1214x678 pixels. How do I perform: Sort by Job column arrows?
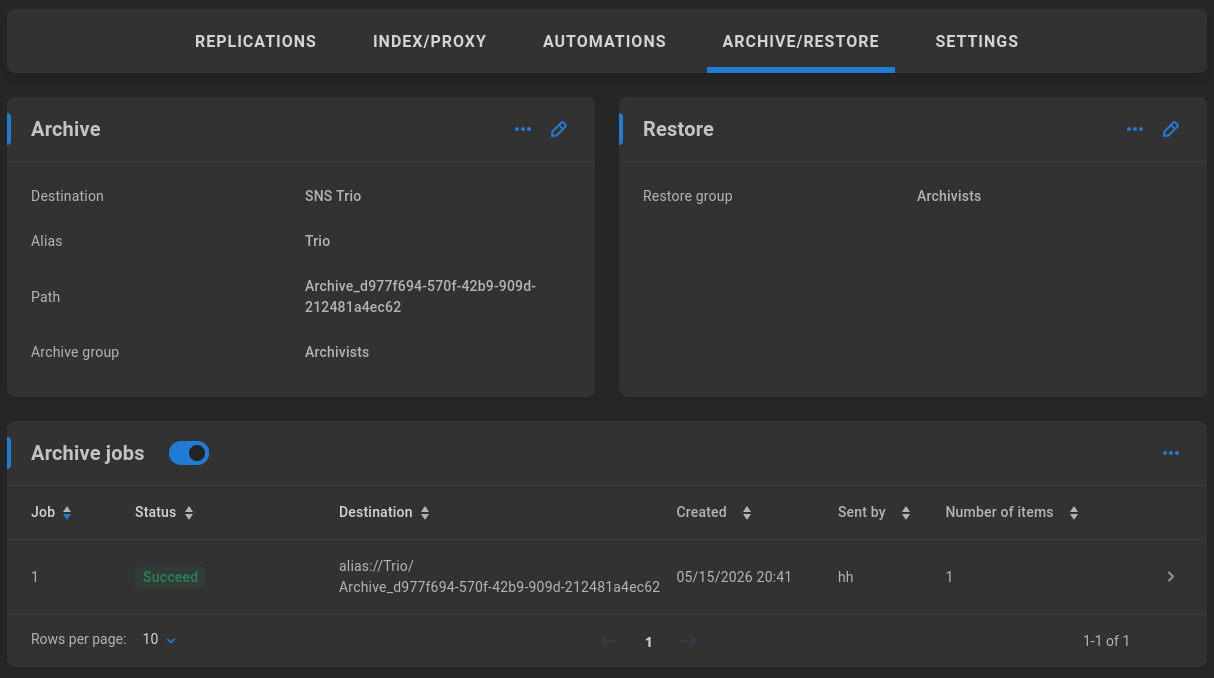coord(67,513)
